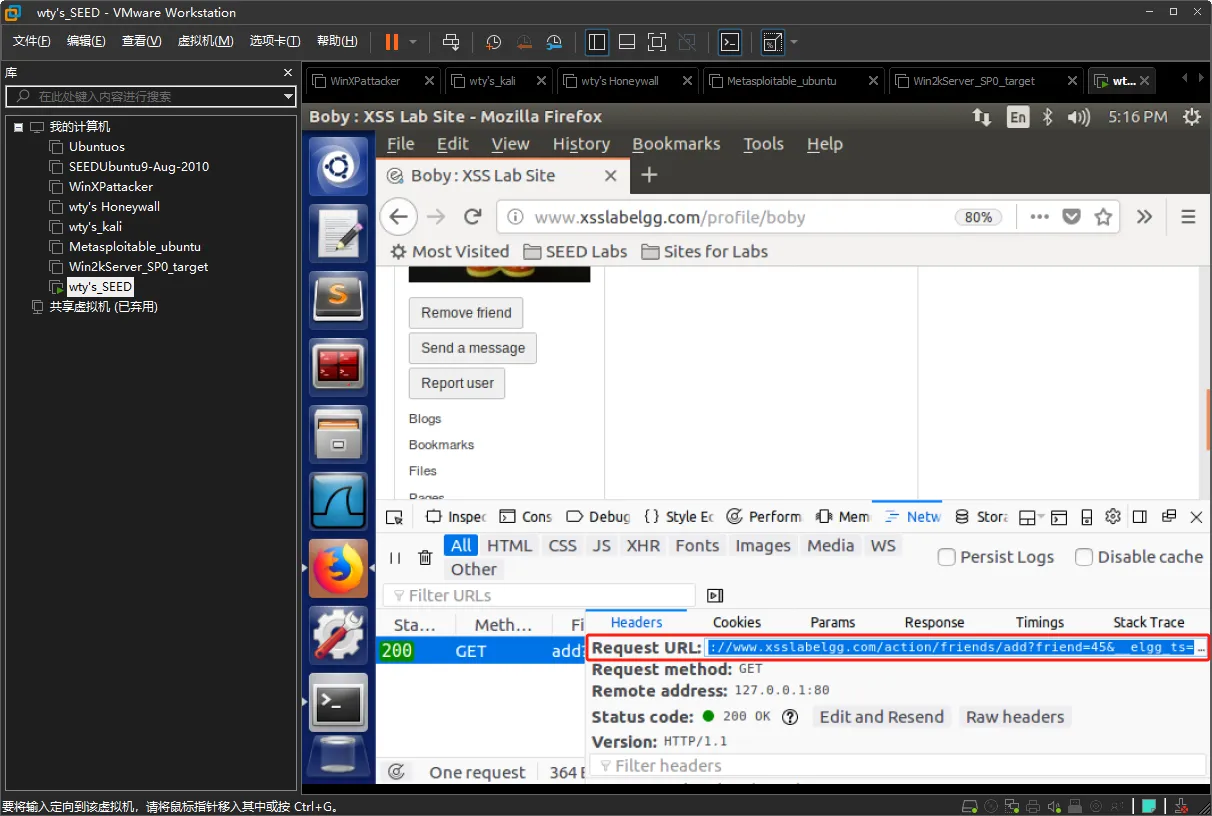Image resolution: width=1212 pixels, height=816 pixels.
Task: Select 共享虚拟机 (已弃用) tree item
Action: pos(104,307)
